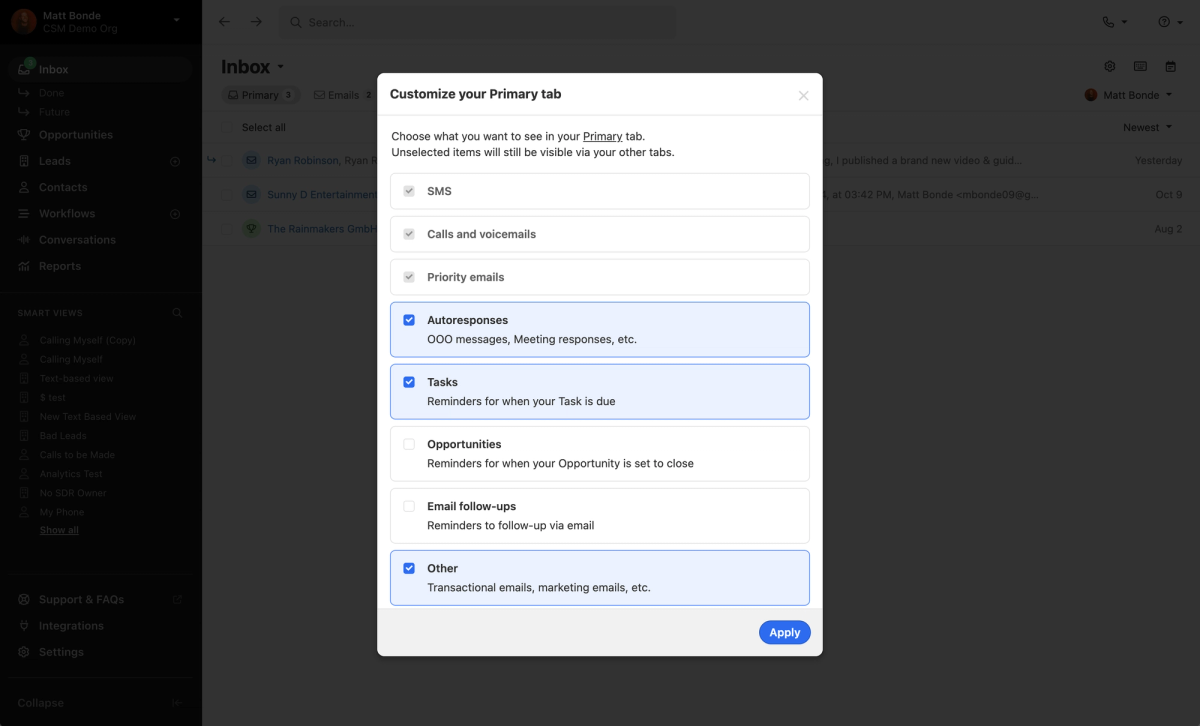
Task: Switch to the Primary tab
Action: point(260,95)
